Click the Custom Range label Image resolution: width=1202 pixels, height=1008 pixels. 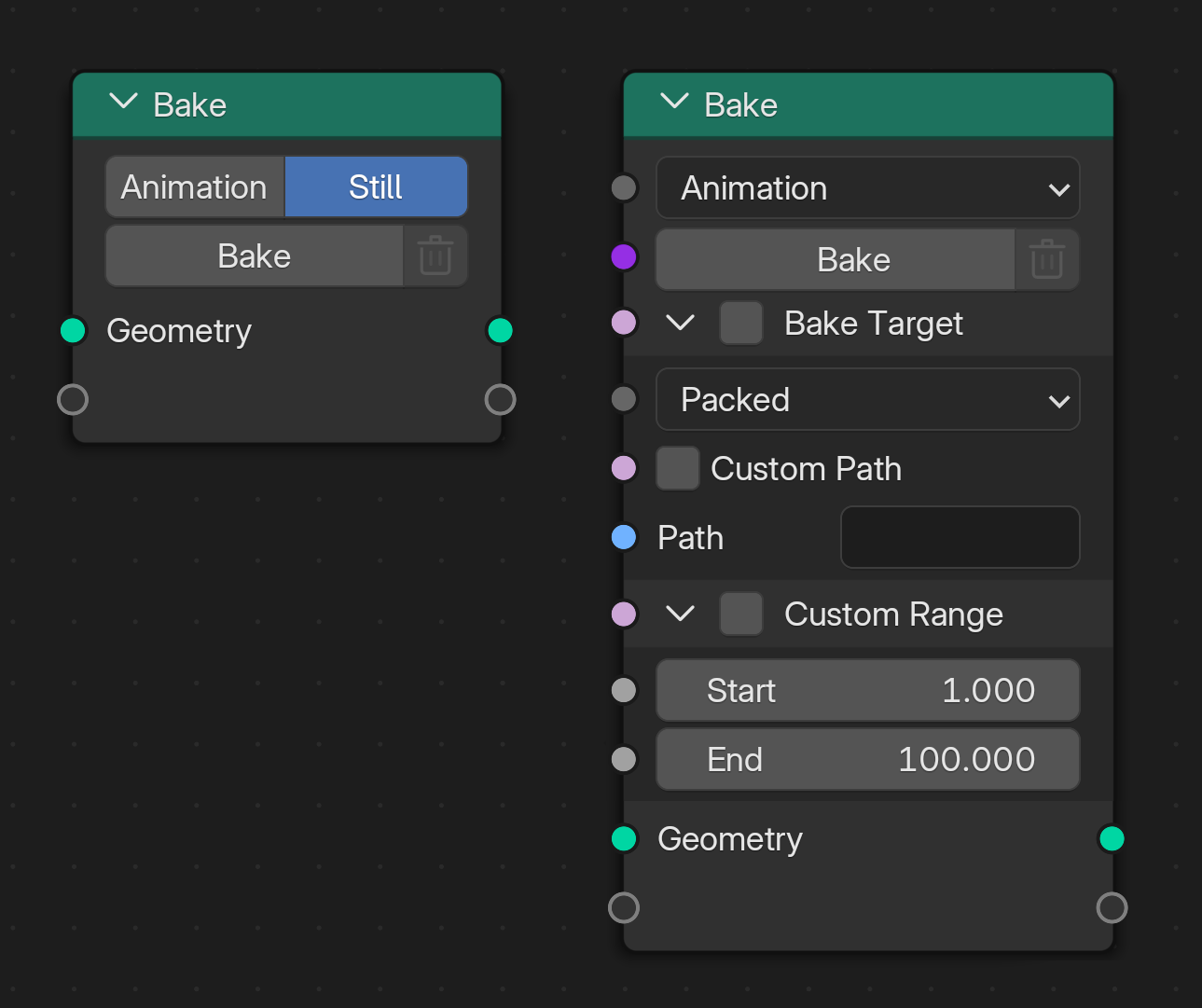tap(893, 614)
